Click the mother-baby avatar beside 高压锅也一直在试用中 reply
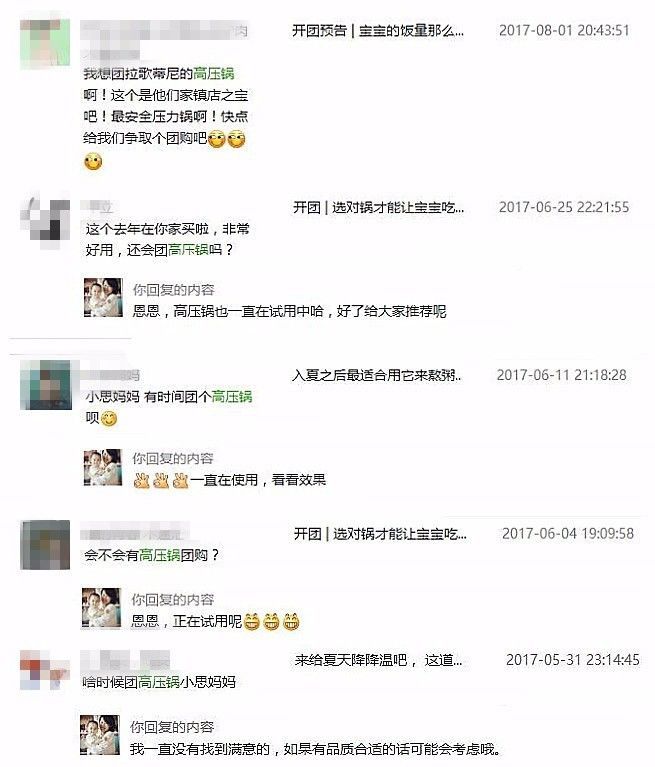Viewport: 655px width, 767px height. tap(103, 297)
